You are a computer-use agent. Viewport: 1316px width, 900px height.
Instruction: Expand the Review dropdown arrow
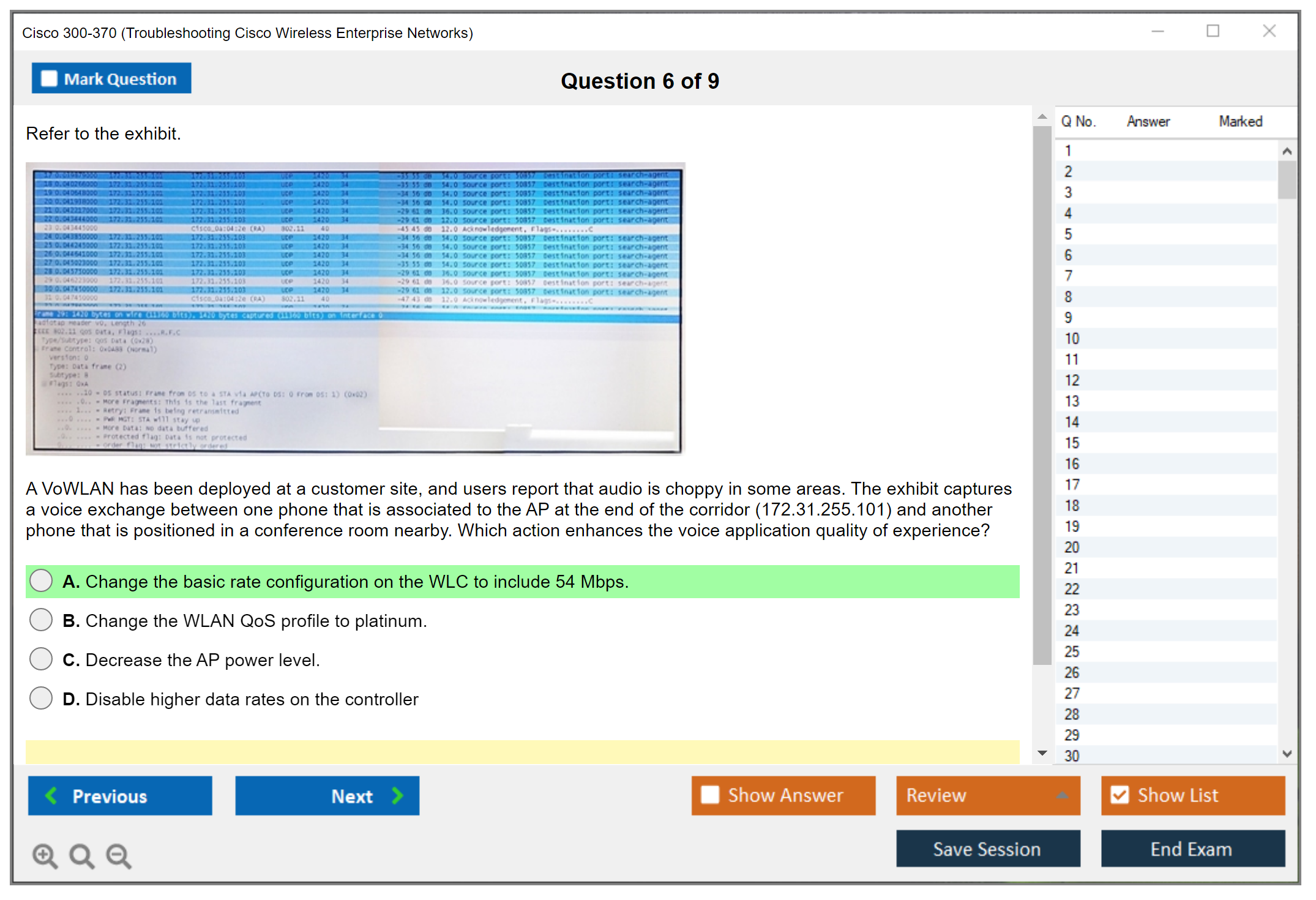(1062, 795)
